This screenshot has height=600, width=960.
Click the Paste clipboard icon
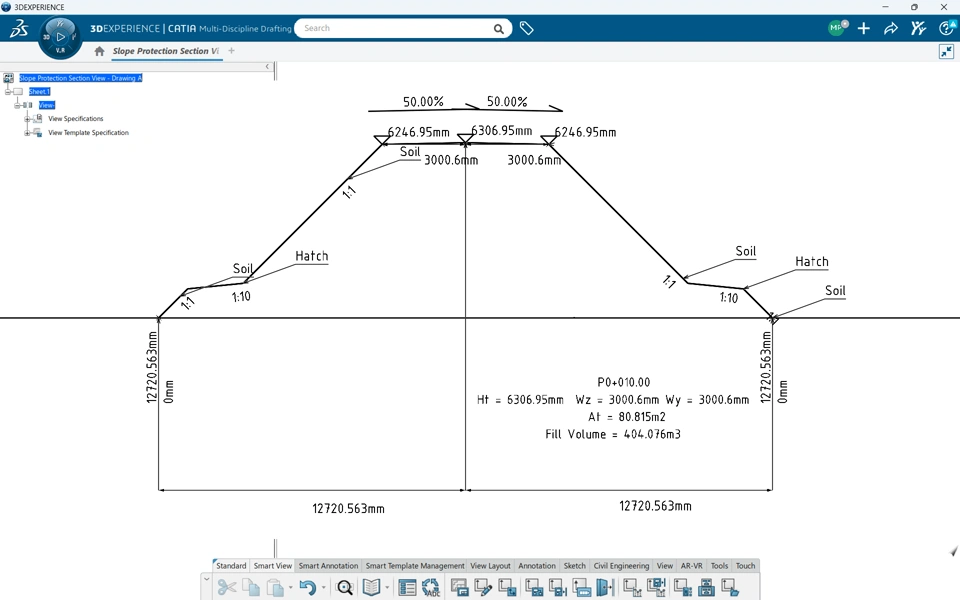(275, 588)
